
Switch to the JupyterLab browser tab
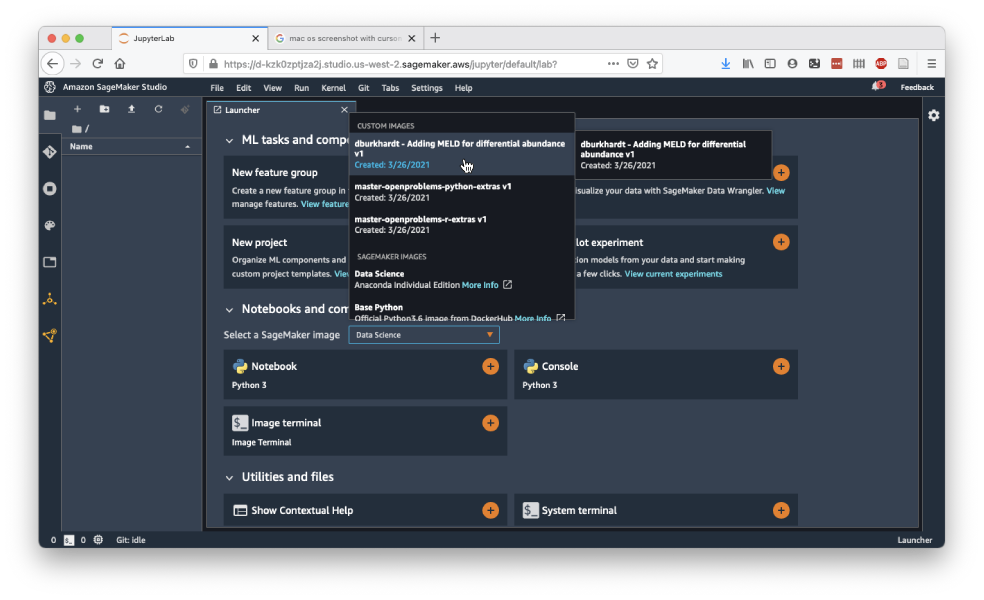pos(190,38)
